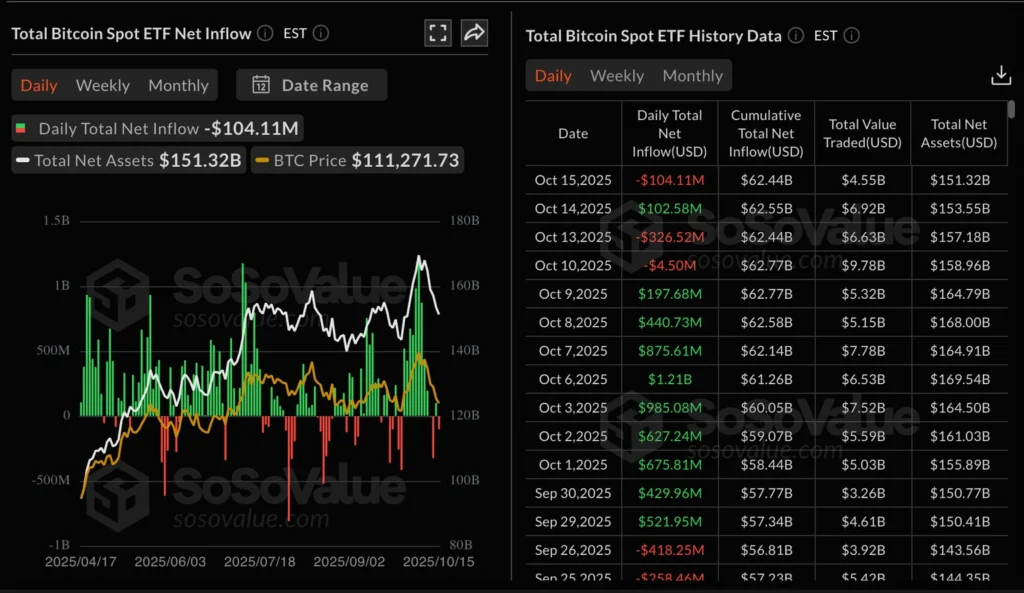Click info icon next to history EST
This screenshot has height=593, width=1024.
(851, 36)
